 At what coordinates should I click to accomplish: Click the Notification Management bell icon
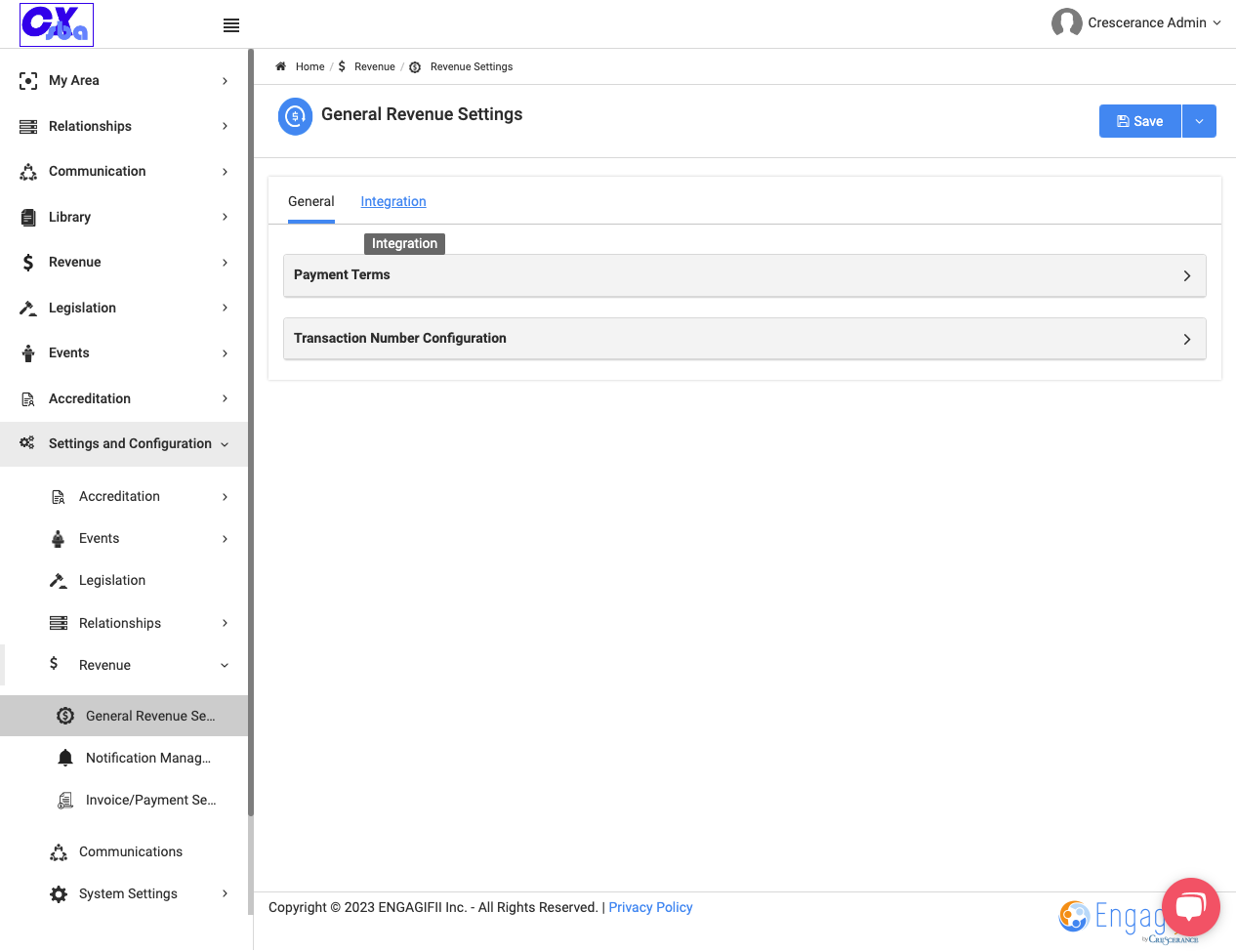click(x=65, y=758)
